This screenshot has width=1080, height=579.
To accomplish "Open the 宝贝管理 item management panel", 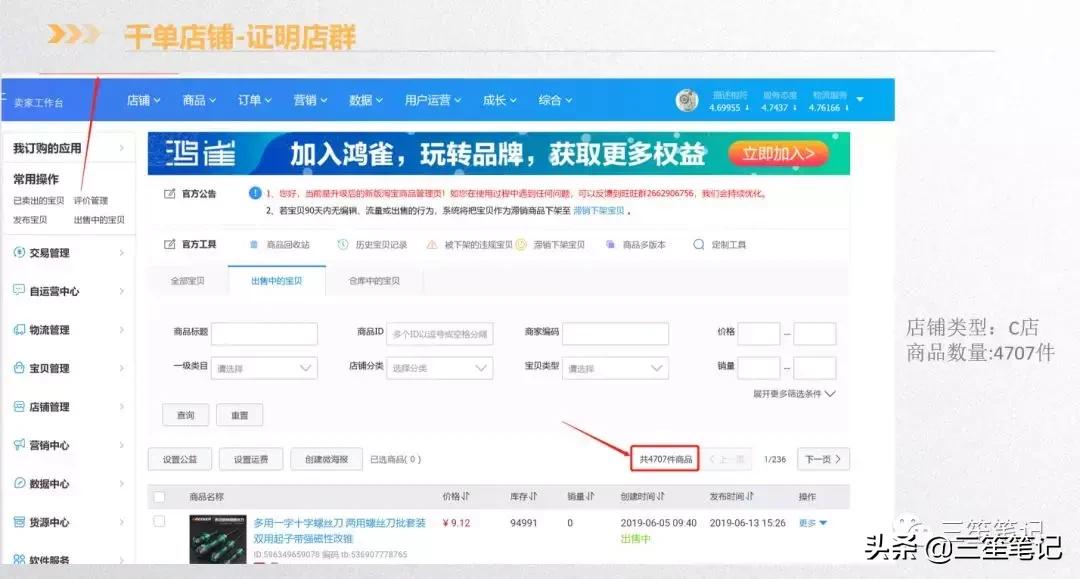I will (48, 368).
